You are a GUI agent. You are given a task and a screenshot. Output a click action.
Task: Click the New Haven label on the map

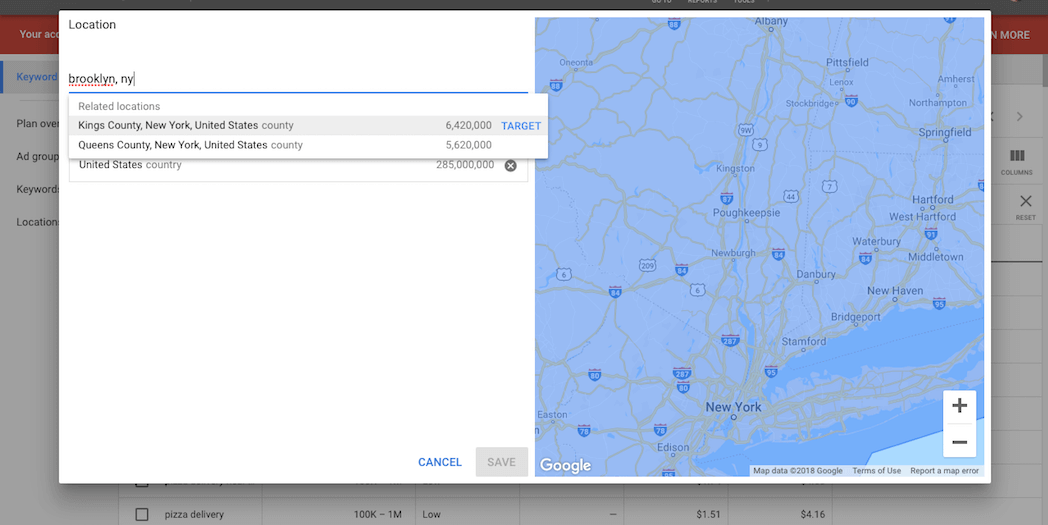[895, 291]
